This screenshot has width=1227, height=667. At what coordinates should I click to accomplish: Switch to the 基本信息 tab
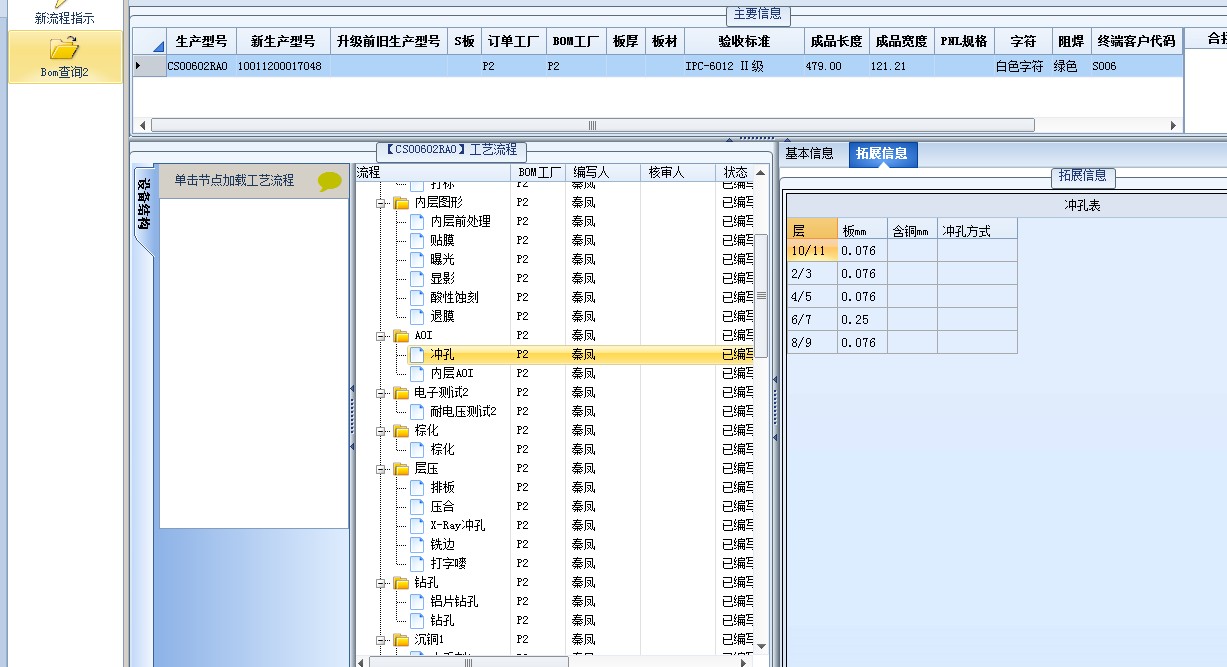pyautogui.click(x=809, y=154)
